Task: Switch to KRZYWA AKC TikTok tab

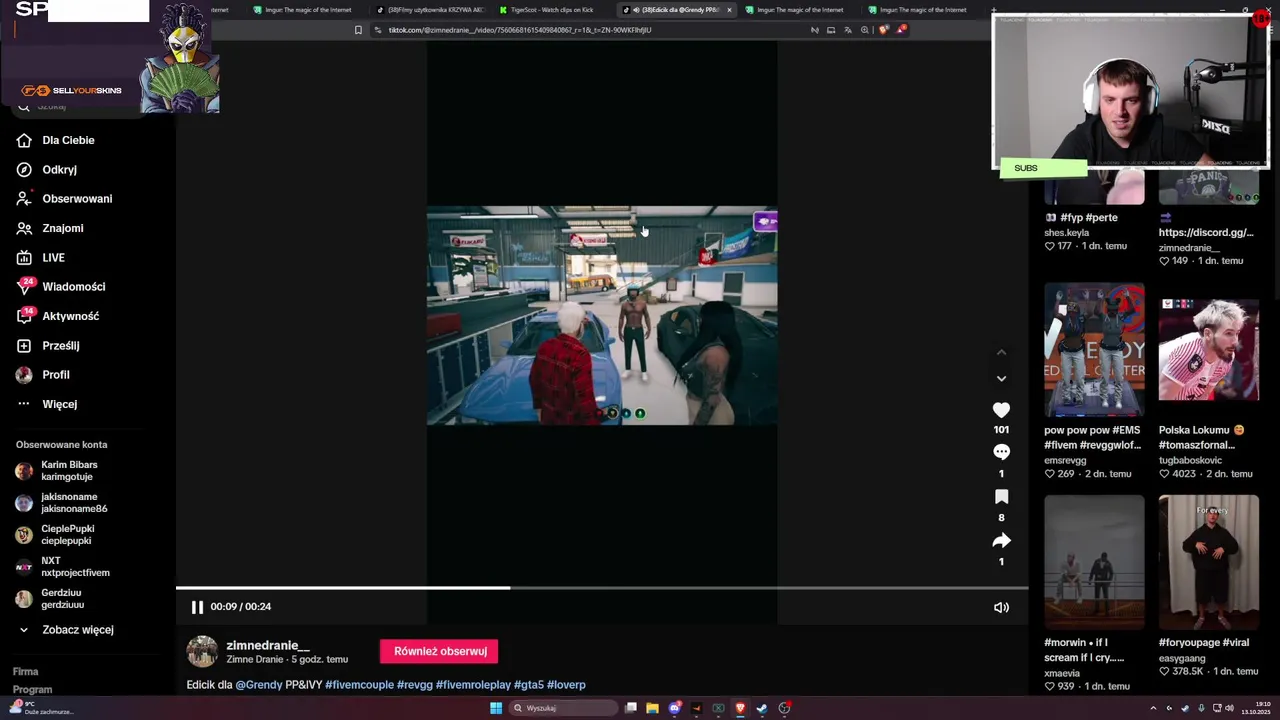Action: 430,10
